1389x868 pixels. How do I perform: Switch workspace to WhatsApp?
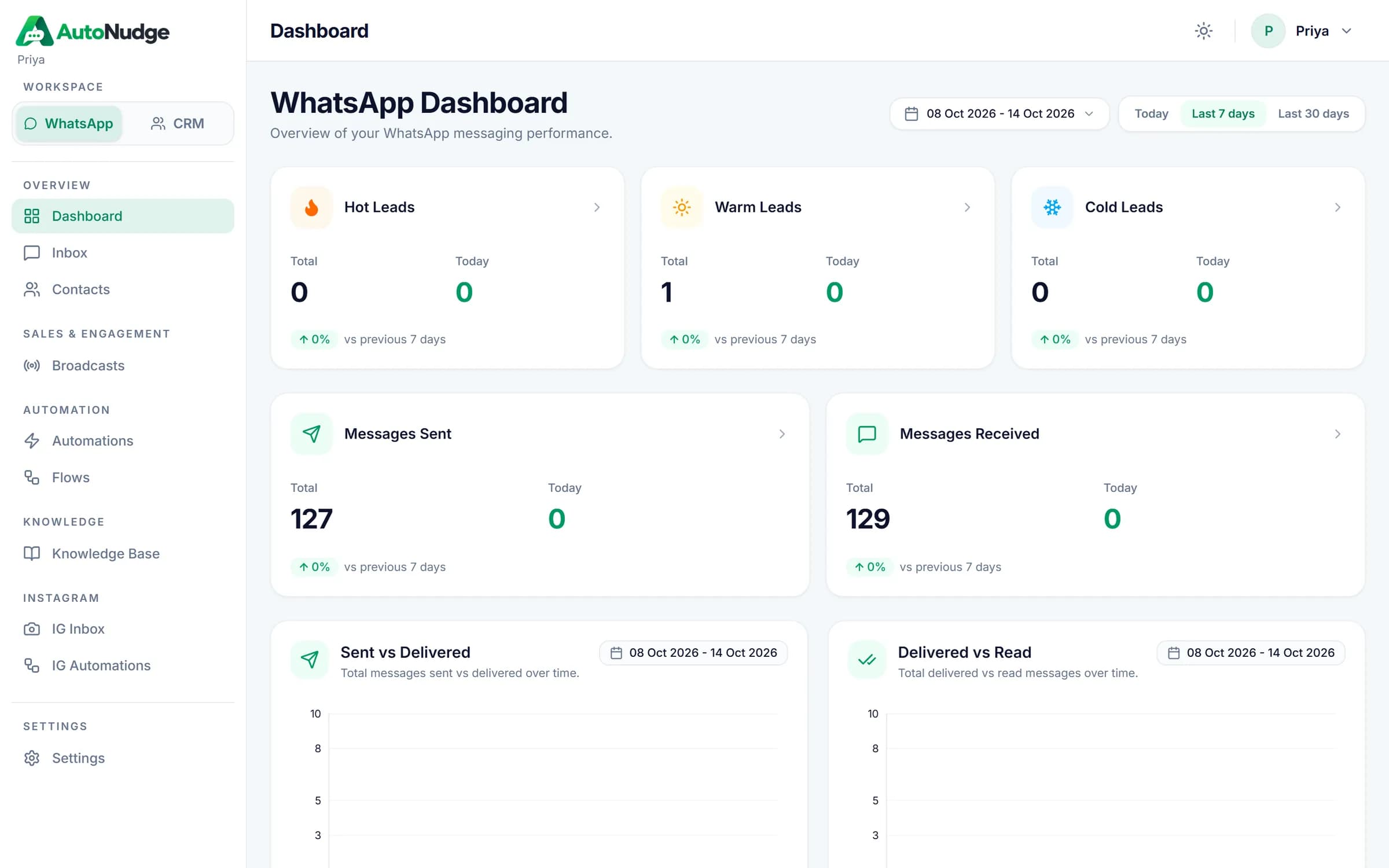coord(69,123)
